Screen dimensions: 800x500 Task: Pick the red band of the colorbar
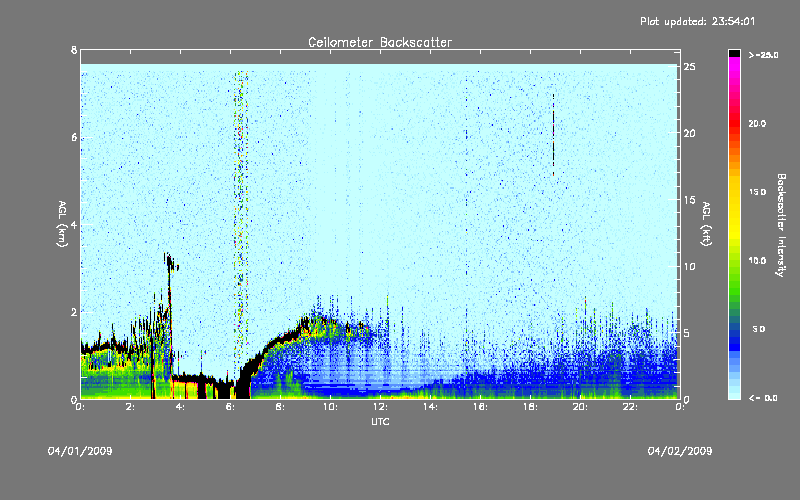(734, 125)
